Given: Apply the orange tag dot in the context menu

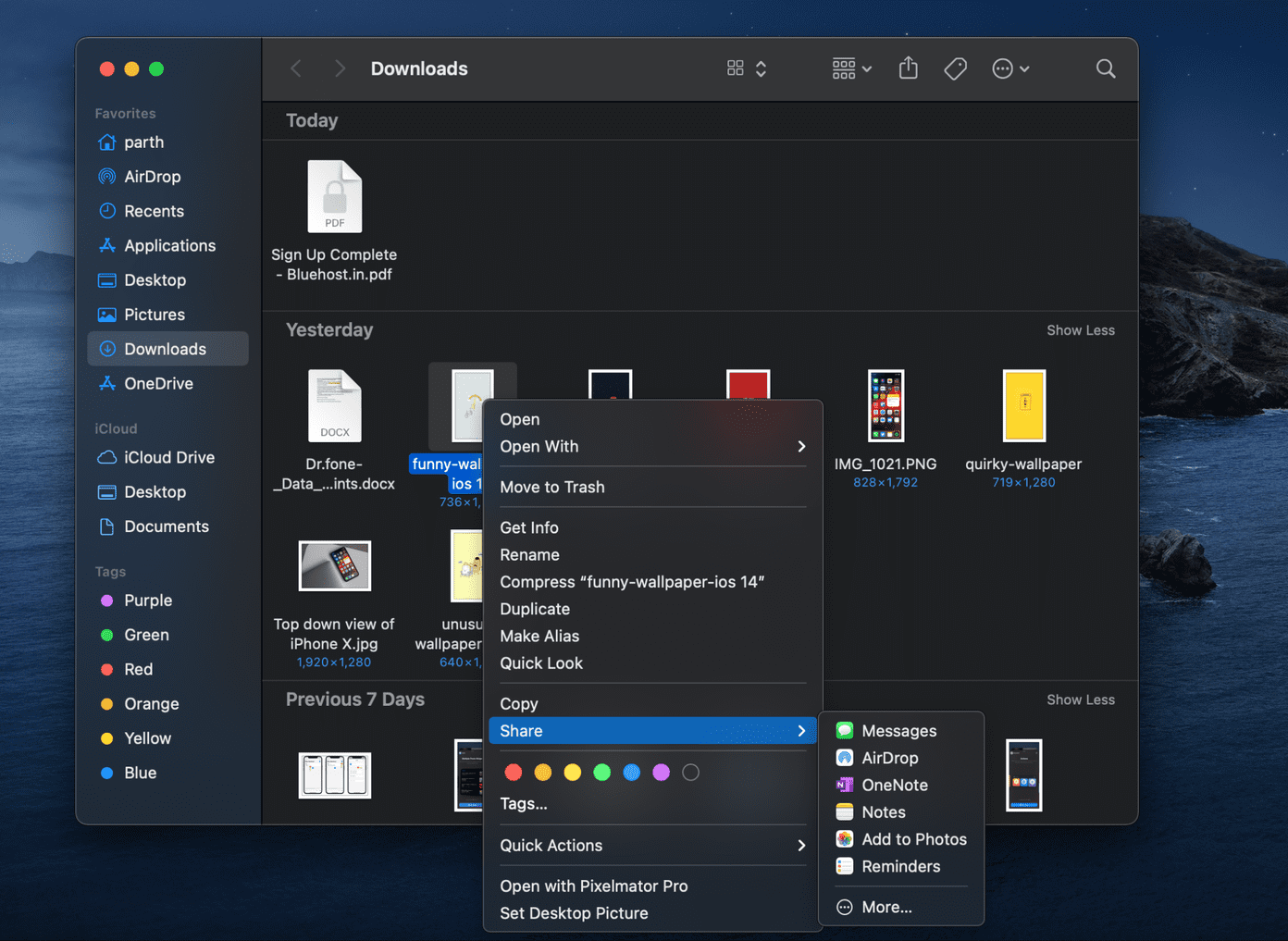Looking at the screenshot, I should tap(543, 773).
